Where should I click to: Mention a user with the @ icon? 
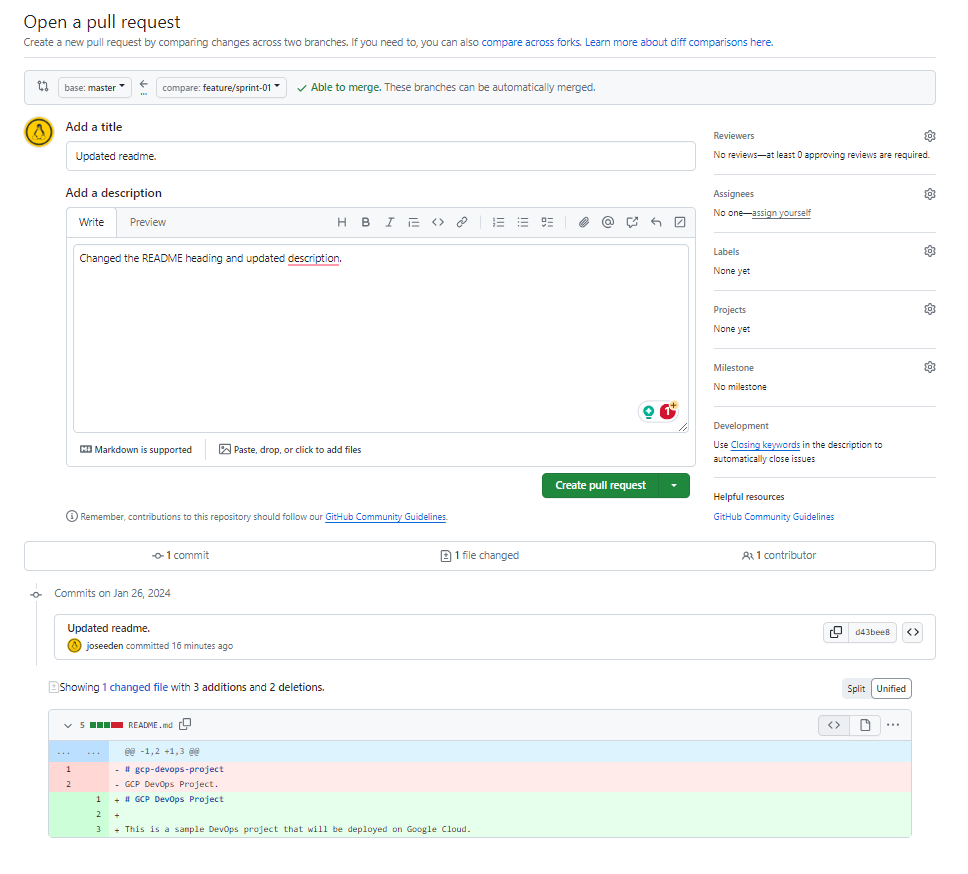607,222
